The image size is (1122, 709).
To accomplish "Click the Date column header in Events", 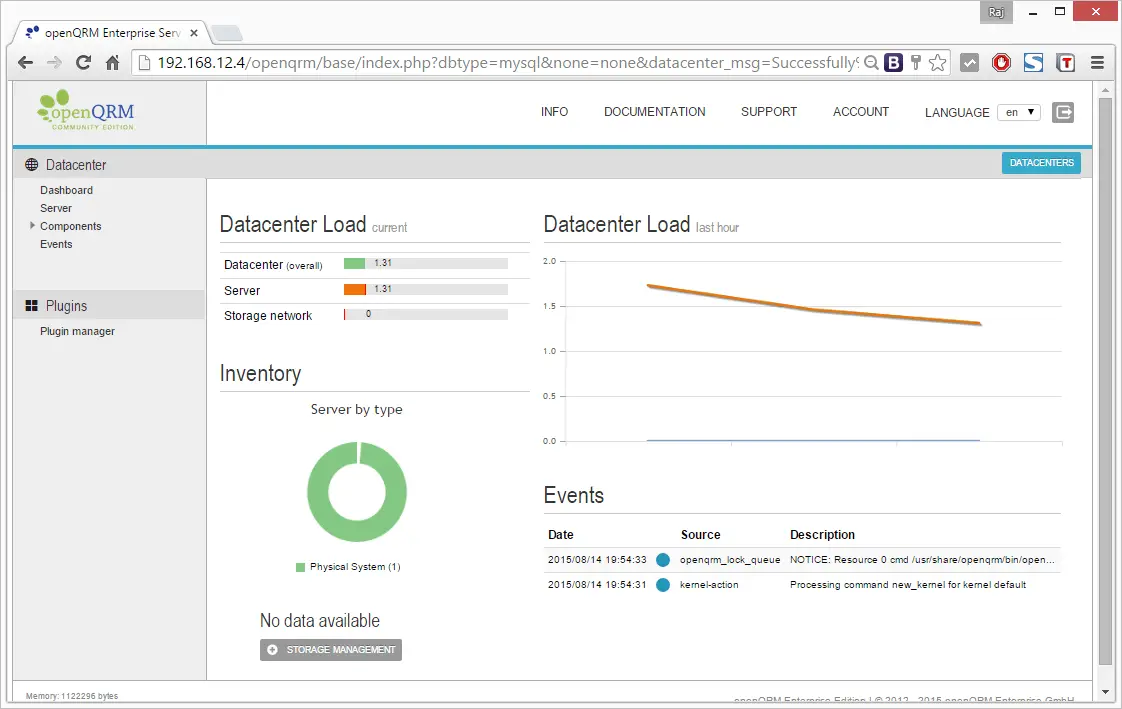I will [561, 534].
